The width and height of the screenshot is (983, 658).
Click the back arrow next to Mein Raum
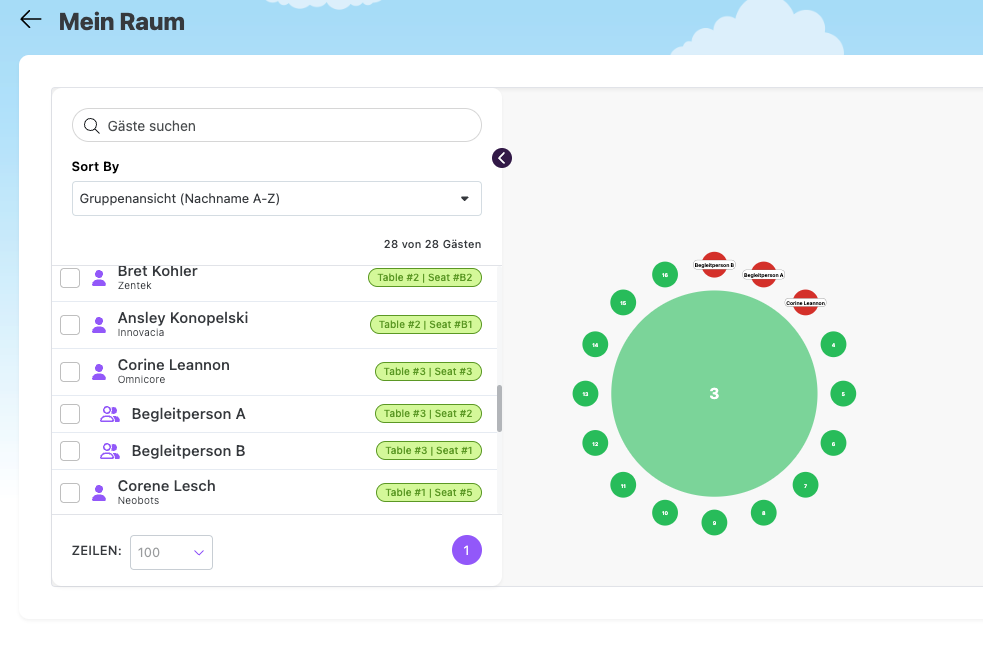tap(30, 20)
